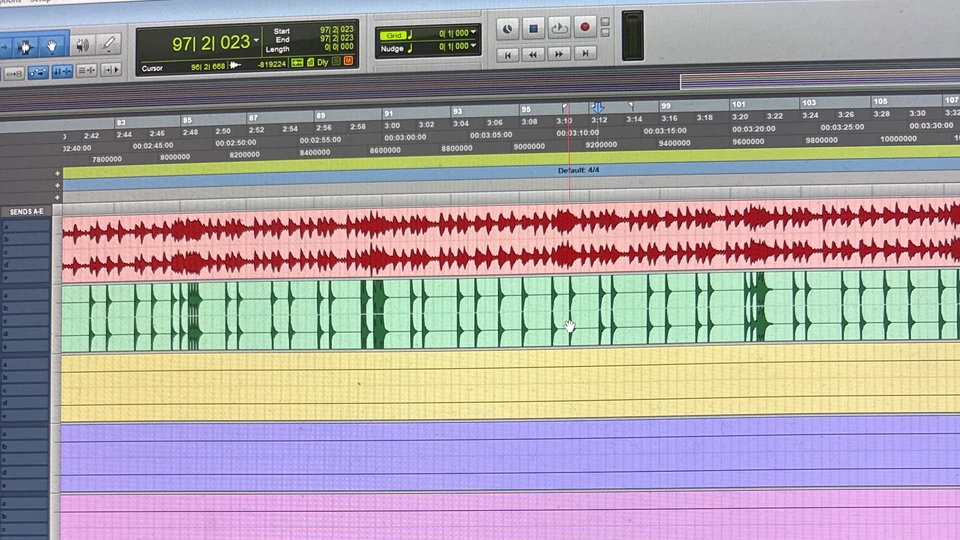
Task: Select the Grabber hand tool
Action: coord(52,46)
